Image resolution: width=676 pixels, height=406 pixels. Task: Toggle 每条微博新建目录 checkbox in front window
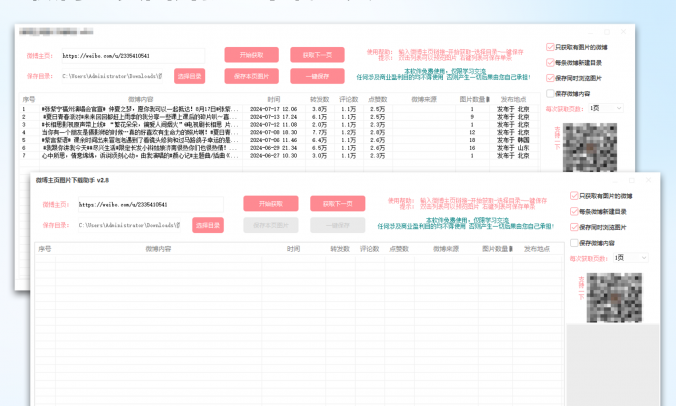[574, 211]
